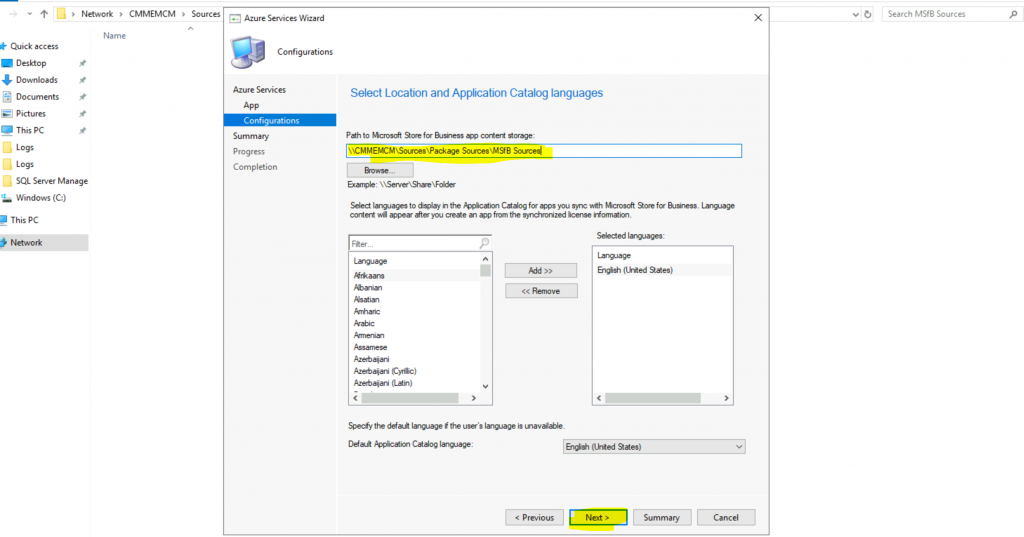Click Network in Explorer address breadcrumb

[97, 14]
